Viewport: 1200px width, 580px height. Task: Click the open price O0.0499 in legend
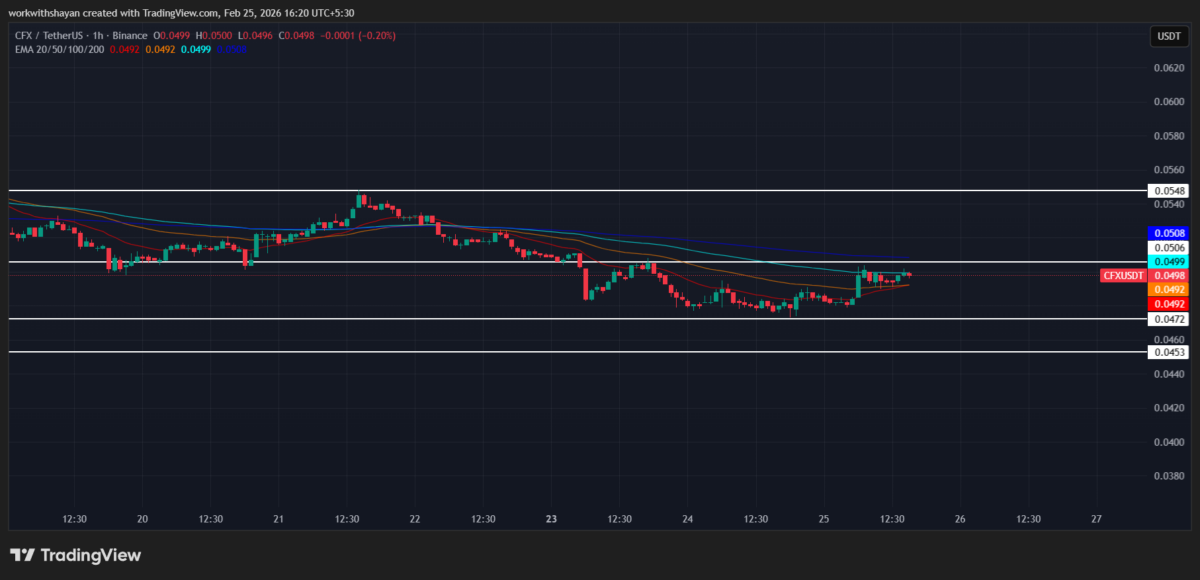click(172, 35)
